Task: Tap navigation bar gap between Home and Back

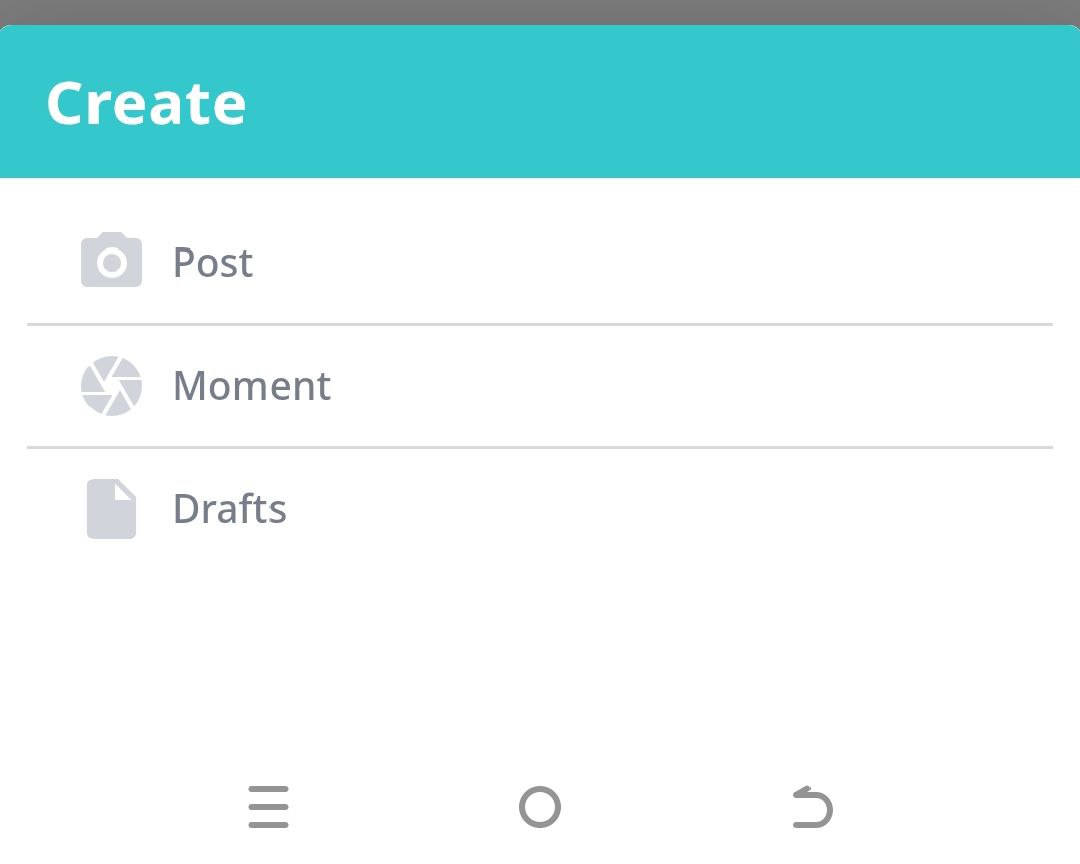Action: click(x=676, y=807)
